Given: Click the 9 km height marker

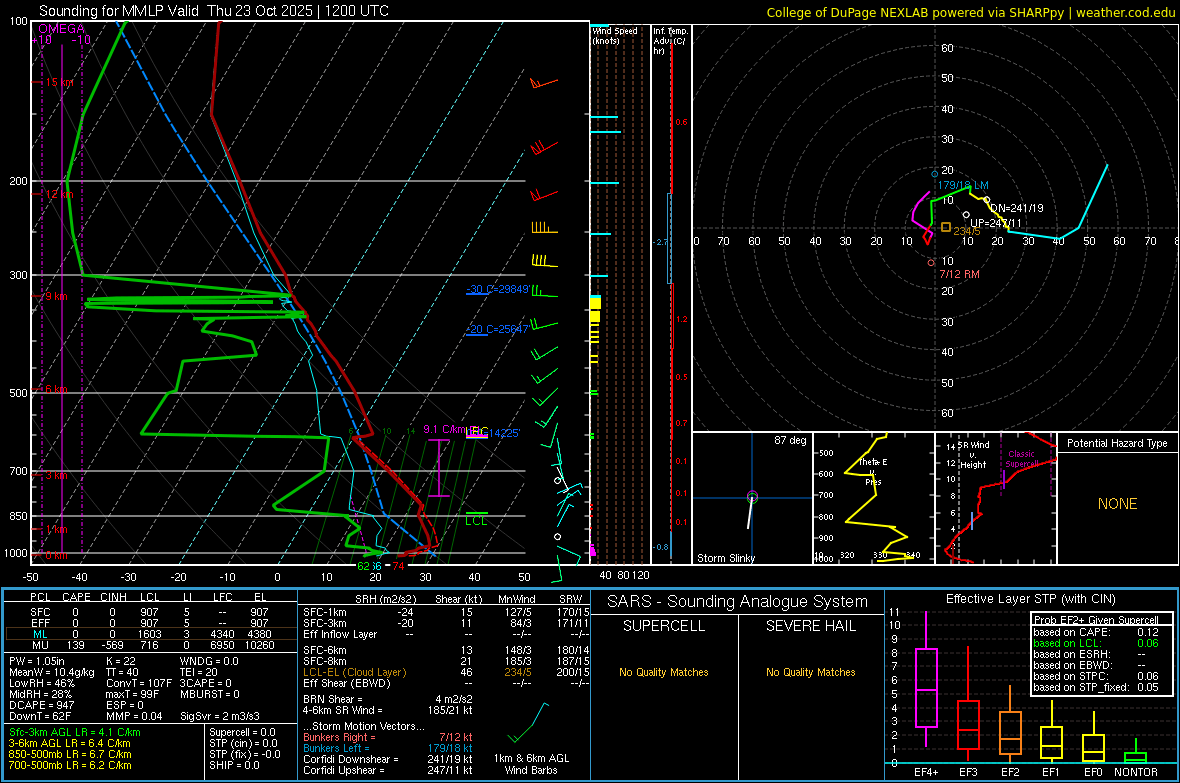Looking at the screenshot, I should pyautogui.click(x=56, y=297).
